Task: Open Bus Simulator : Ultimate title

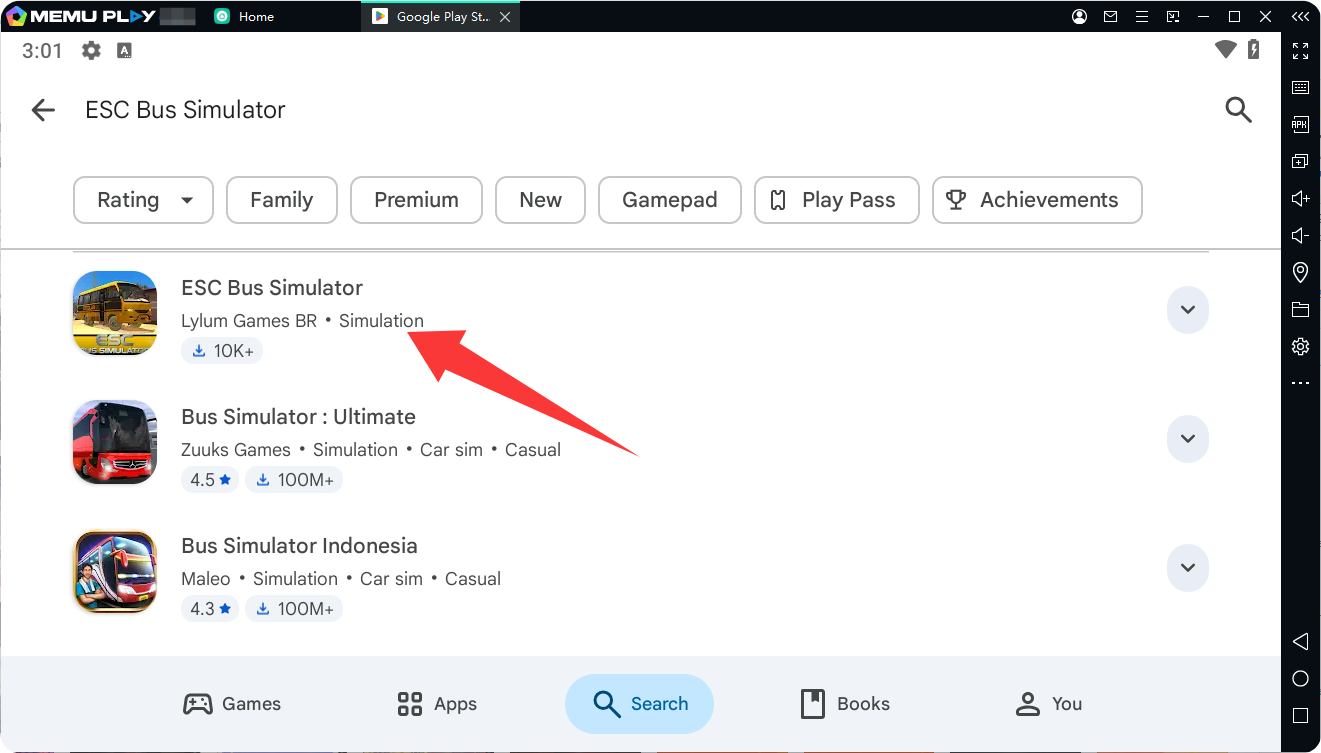Action: 298,417
